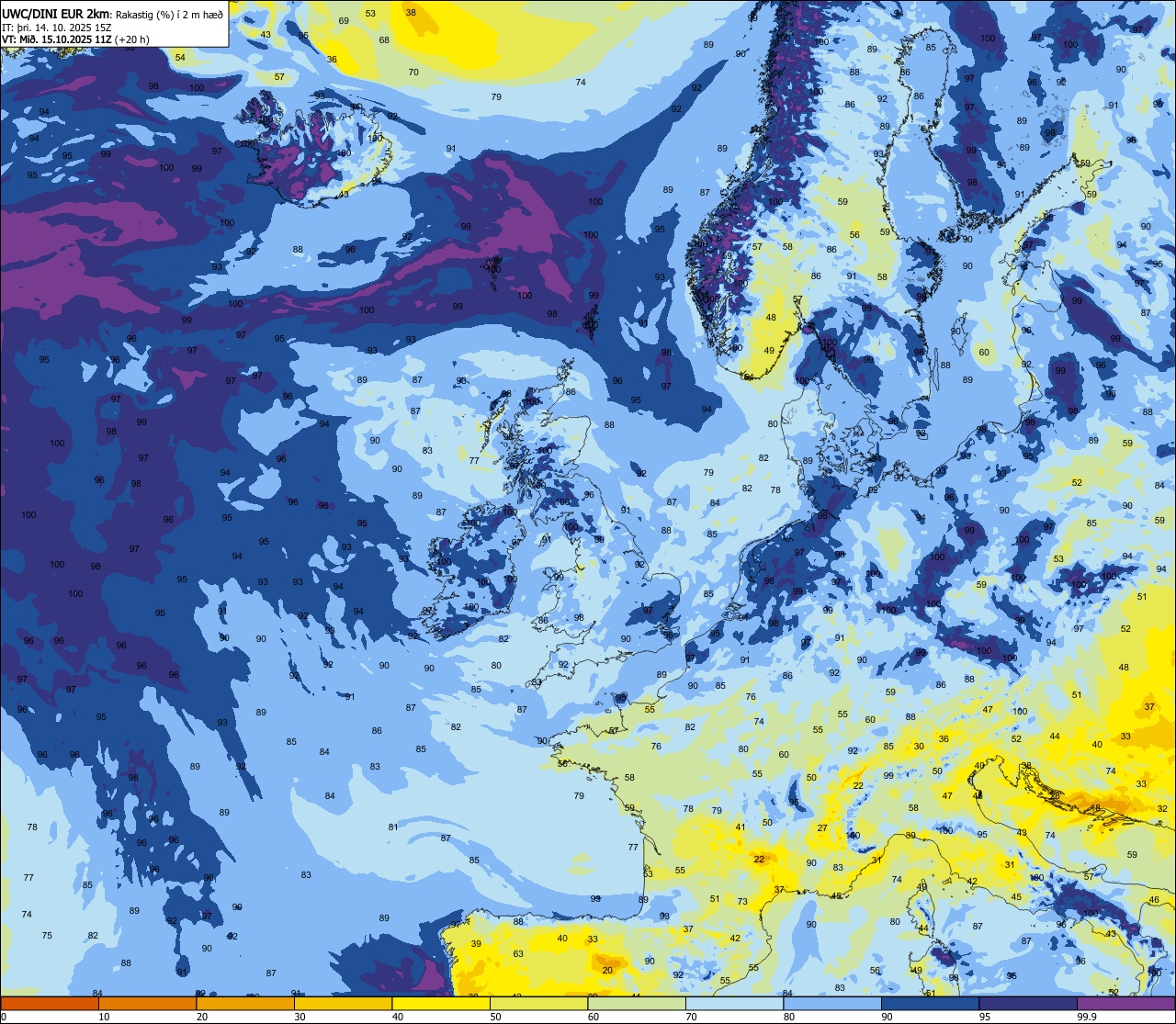Click the valid time "VT: Mið. 15.10.2025 11Z"
1176x1024 pixels.
coord(57,39)
